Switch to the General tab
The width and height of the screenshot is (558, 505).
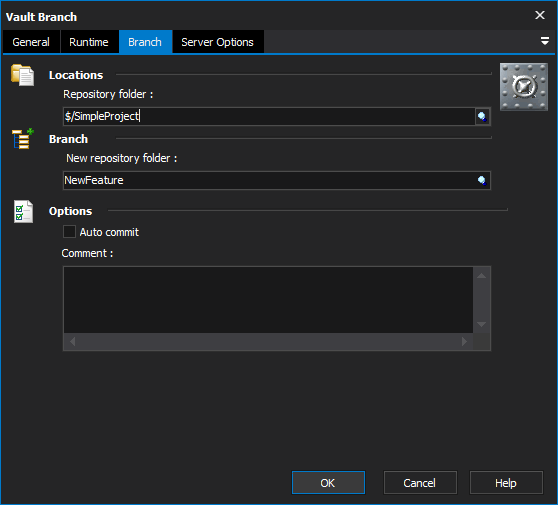[31, 42]
